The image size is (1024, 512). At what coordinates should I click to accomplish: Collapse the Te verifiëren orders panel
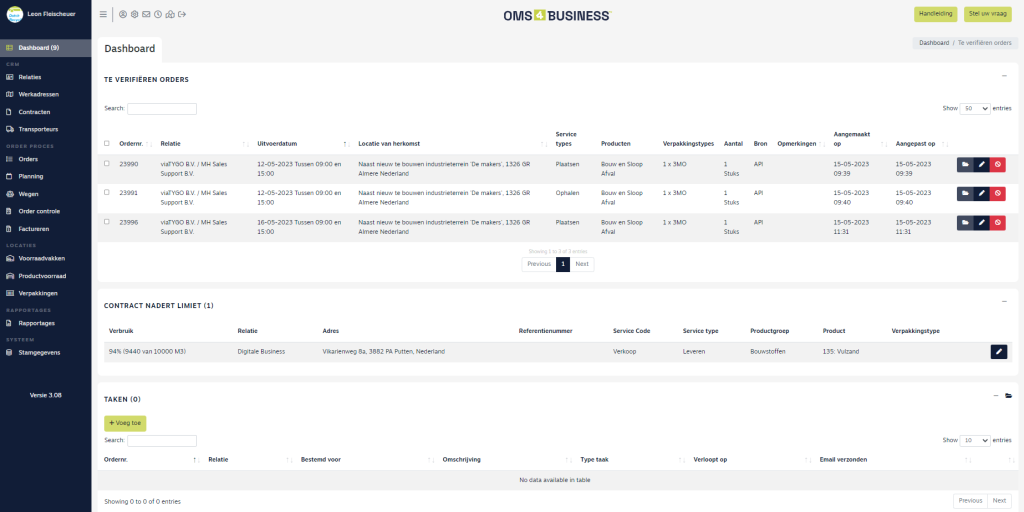click(x=1003, y=76)
